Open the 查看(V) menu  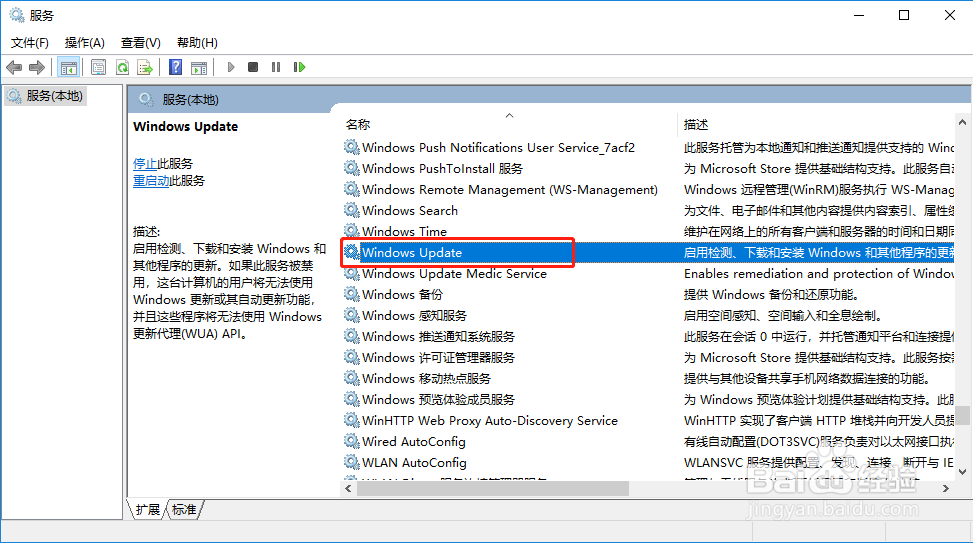click(140, 43)
